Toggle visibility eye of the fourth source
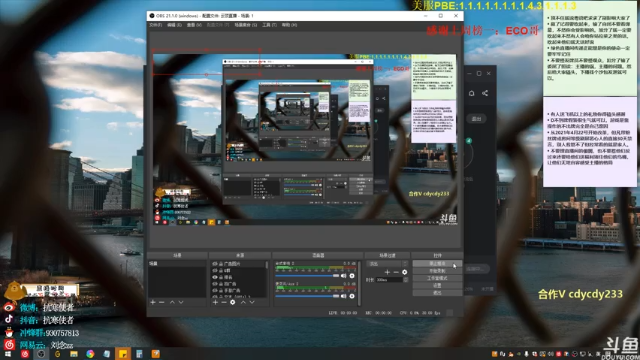 pyautogui.click(x=215, y=284)
